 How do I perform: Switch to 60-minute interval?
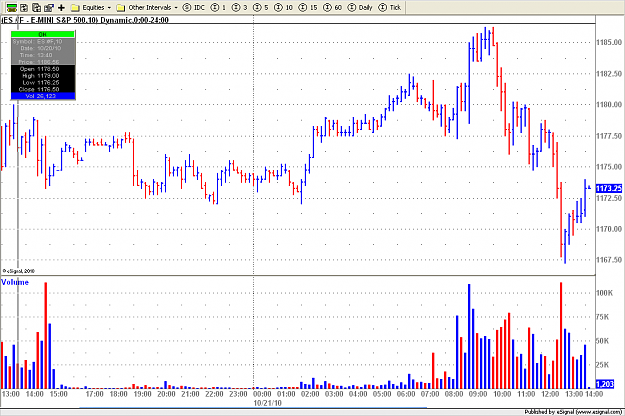pos(332,8)
